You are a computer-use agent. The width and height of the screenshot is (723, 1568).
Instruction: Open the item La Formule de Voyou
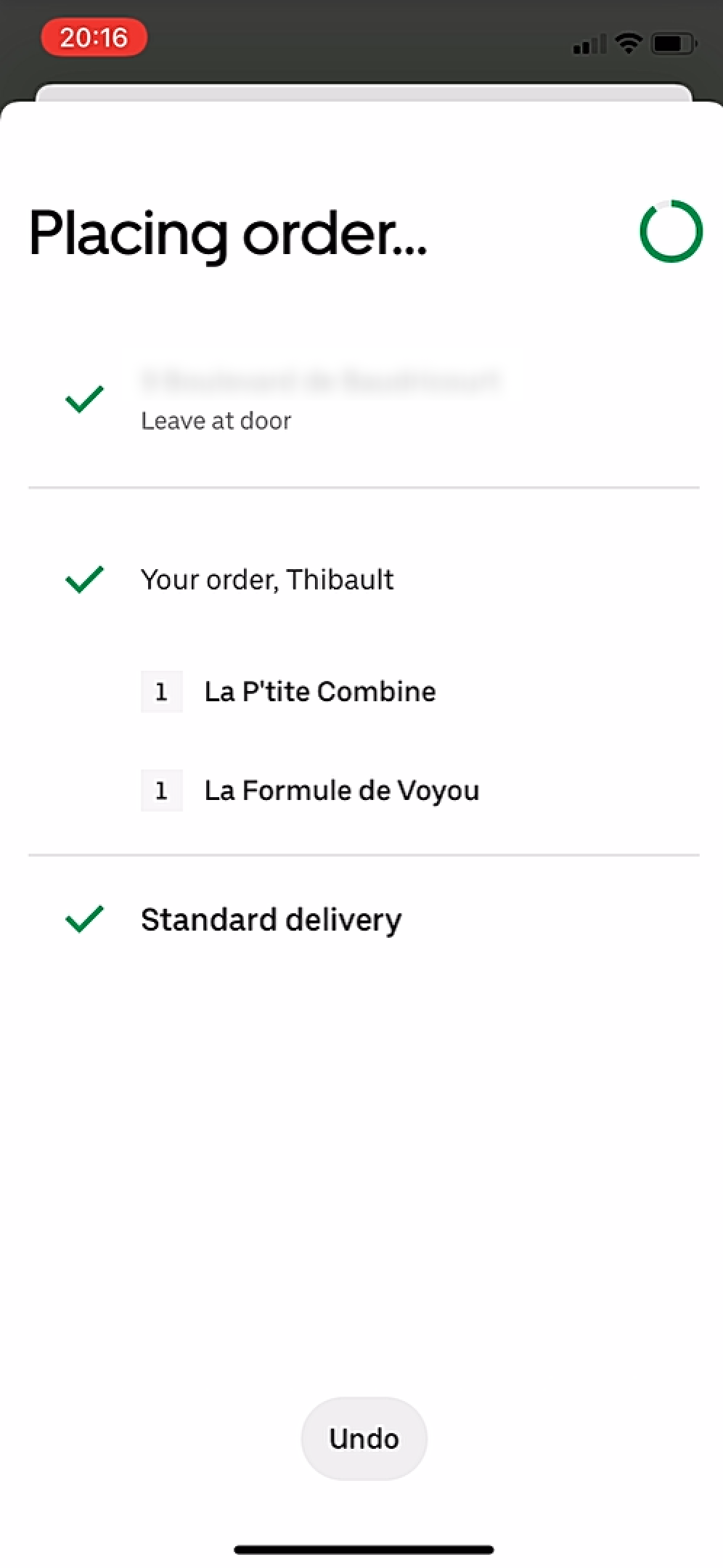(340, 791)
